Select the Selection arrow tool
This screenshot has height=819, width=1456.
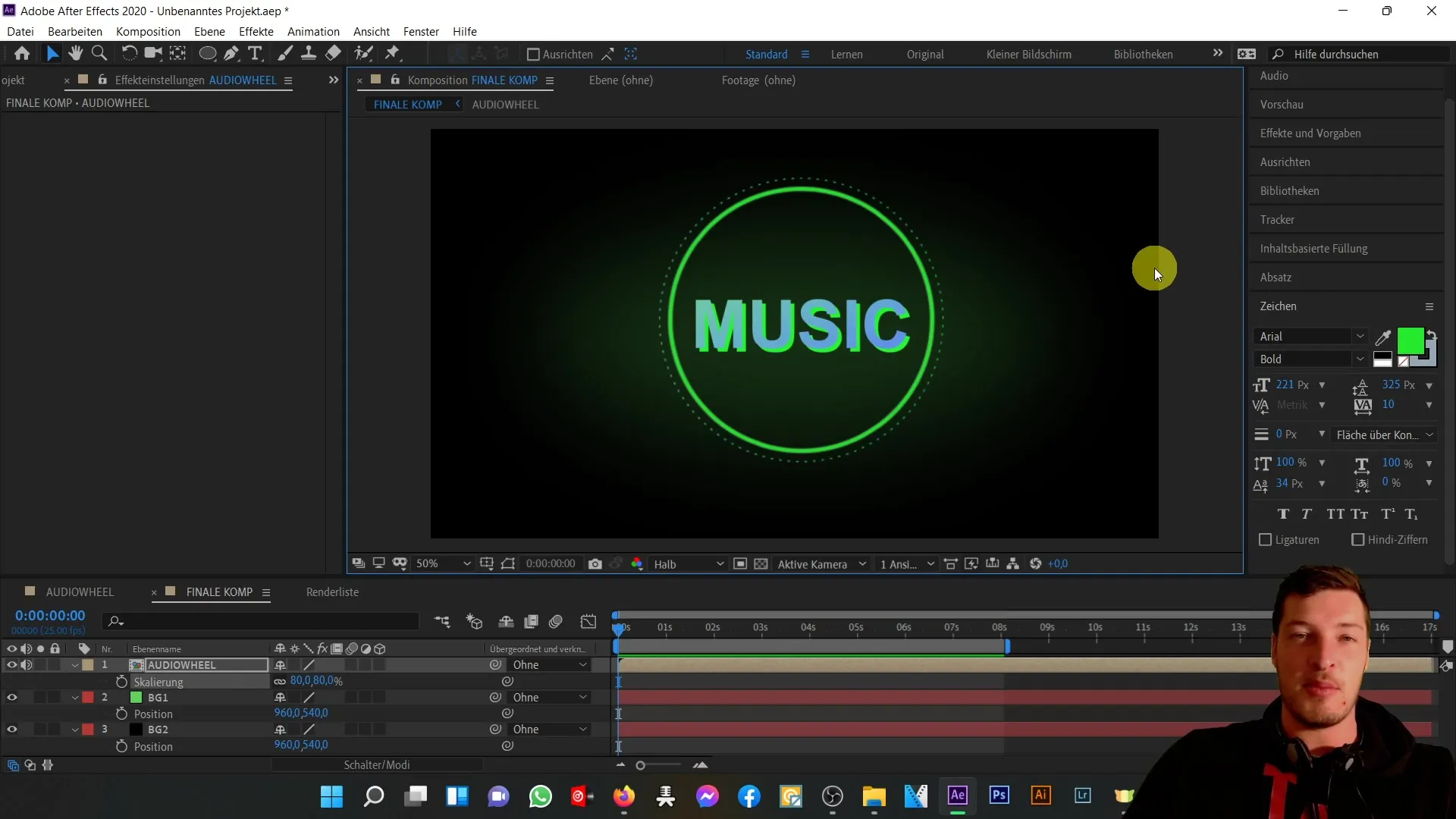[x=52, y=54]
